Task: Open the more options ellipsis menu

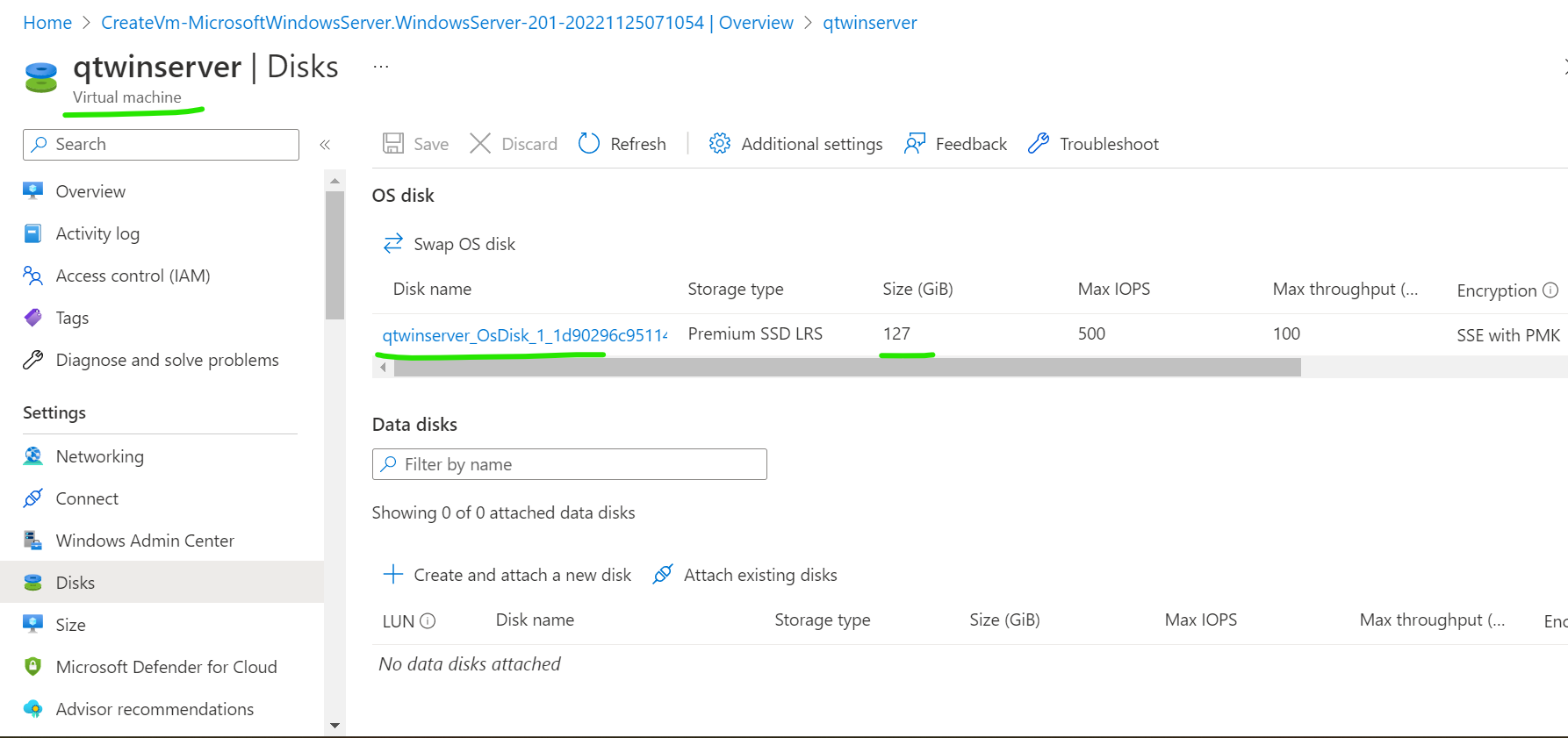Action: pos(381,67)
